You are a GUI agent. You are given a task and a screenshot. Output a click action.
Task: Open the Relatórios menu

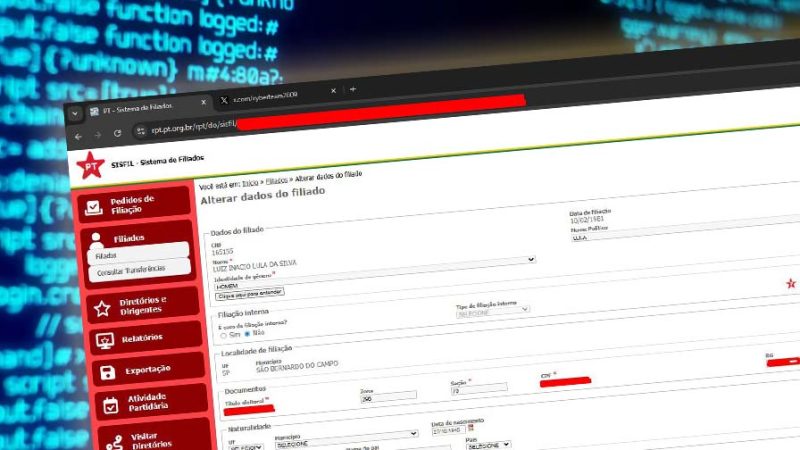146,338
